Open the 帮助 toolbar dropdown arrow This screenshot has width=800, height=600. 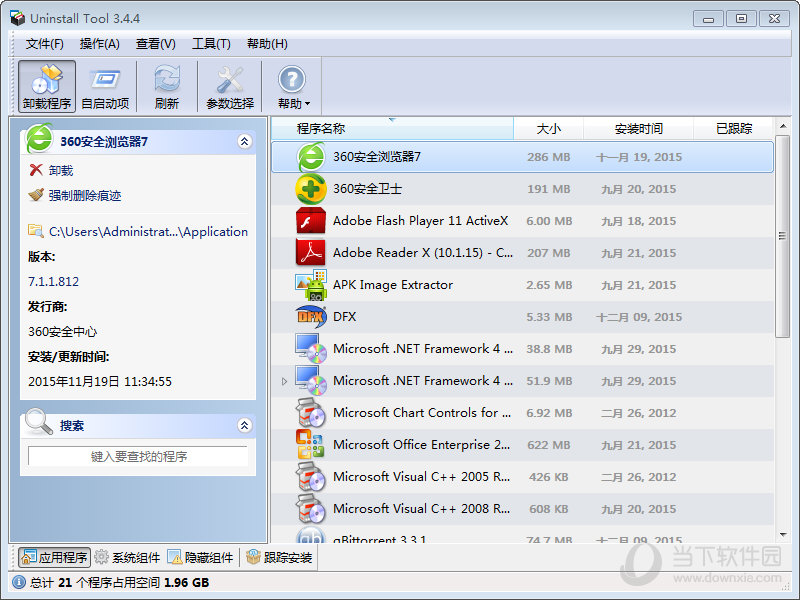pos(307,104)
